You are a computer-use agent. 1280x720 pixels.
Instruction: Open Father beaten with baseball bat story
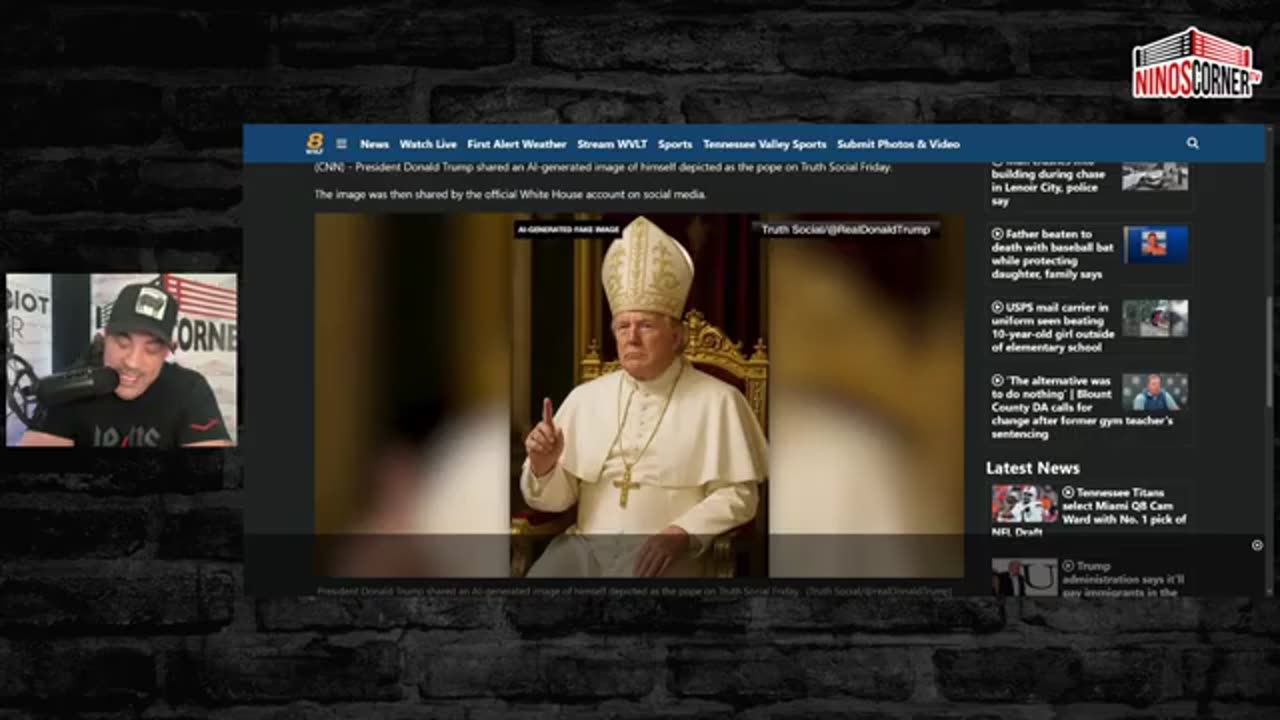point(1053,254)
